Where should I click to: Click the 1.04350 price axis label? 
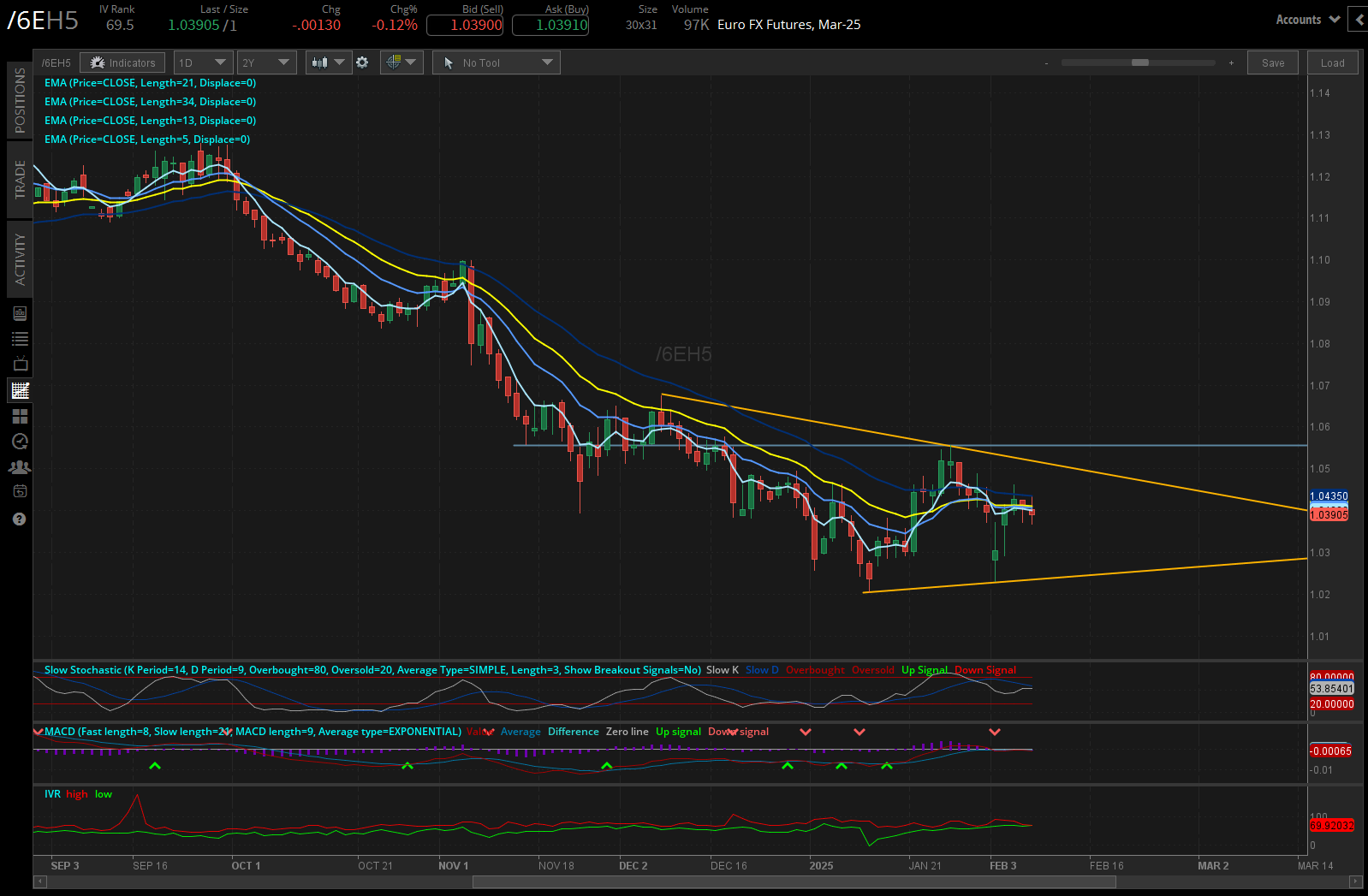pos(1329,496)
